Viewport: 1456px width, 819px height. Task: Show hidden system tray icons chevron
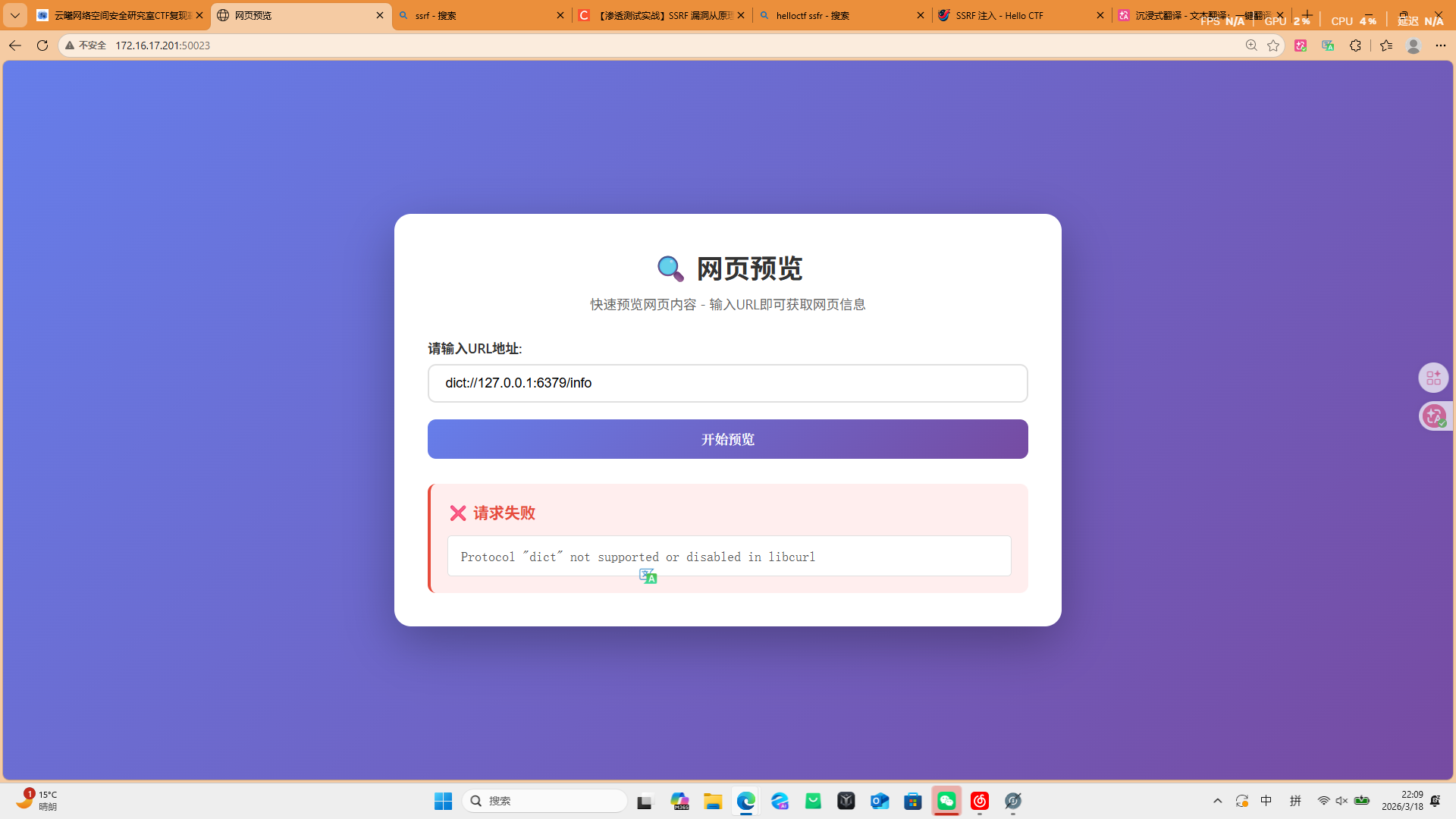point(1218,801)
